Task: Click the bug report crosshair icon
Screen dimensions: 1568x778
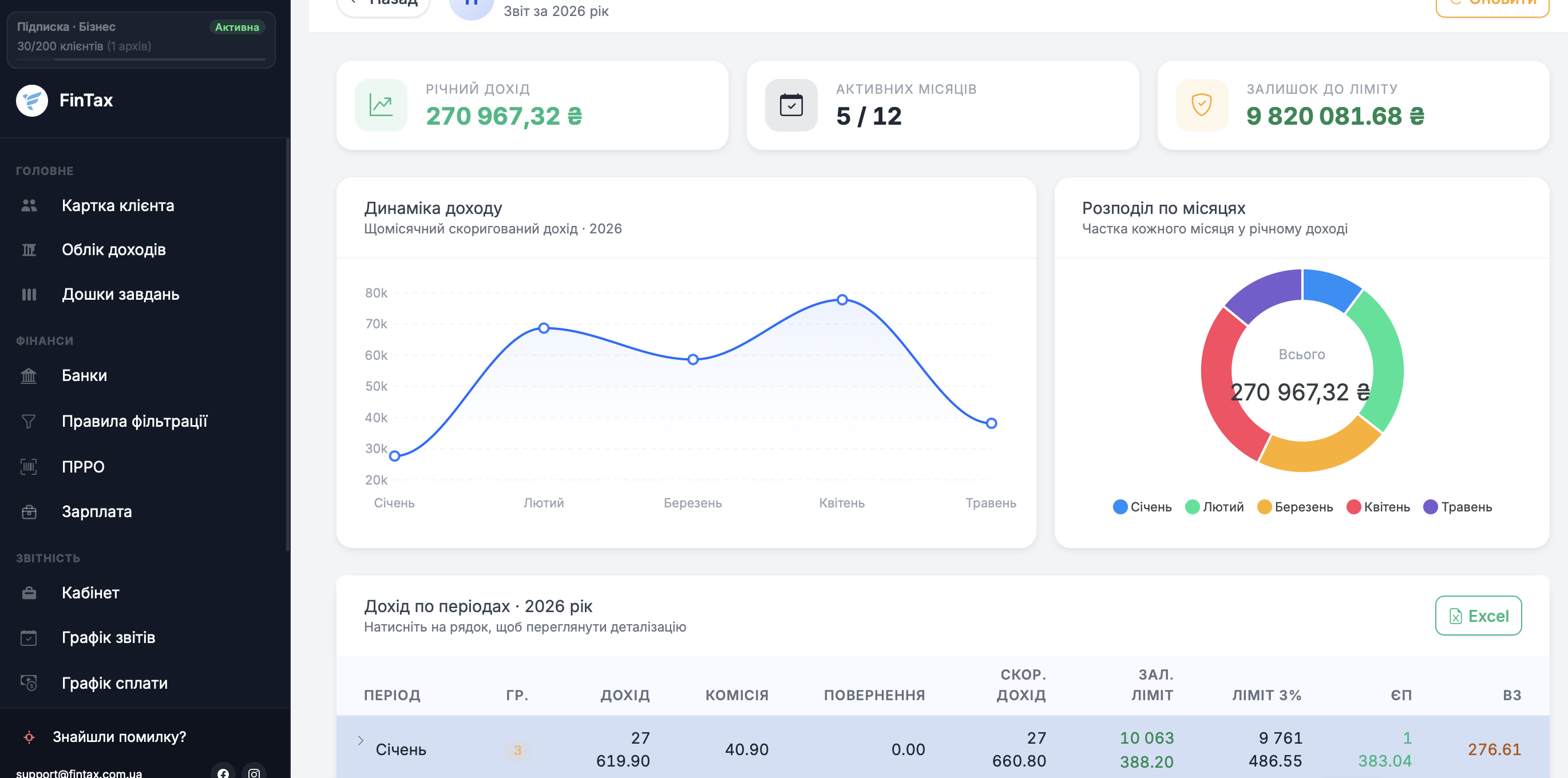Action: 29,737
